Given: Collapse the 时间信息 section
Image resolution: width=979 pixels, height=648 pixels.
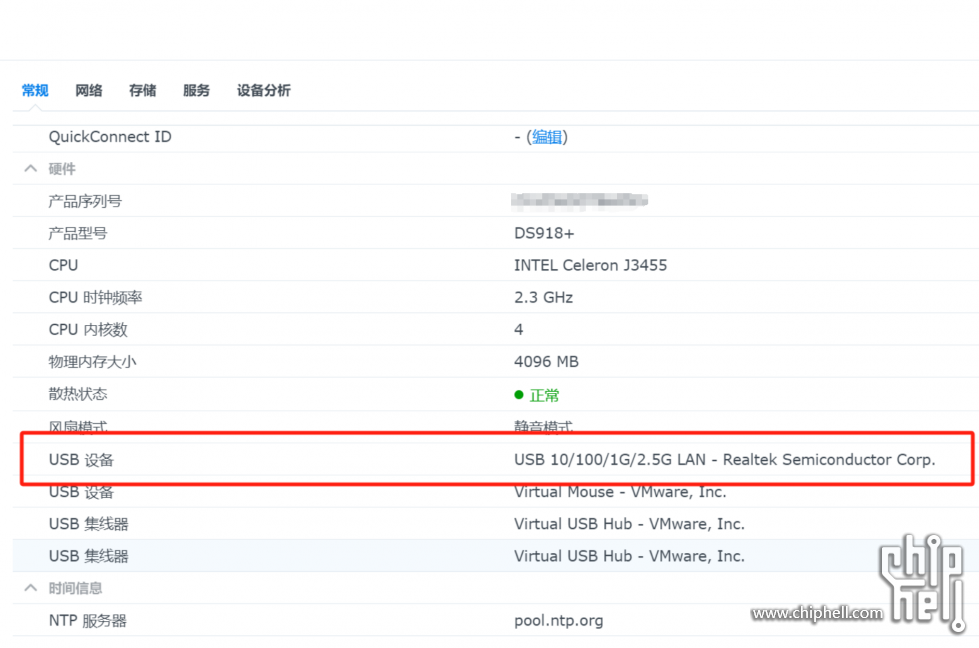Looking at the screenshot, I should pyautogui.click(x=31, y=588).
